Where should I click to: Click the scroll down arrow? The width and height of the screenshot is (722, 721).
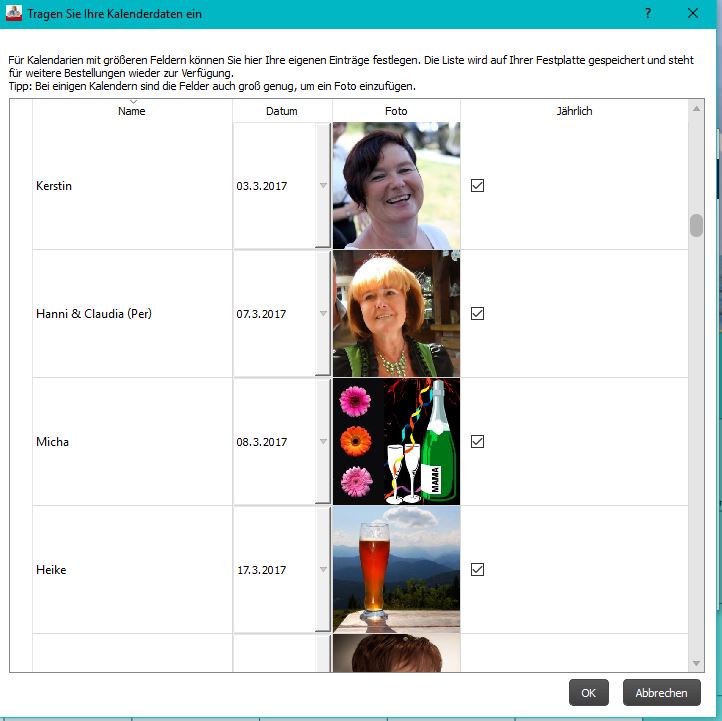tap(696, 663)
